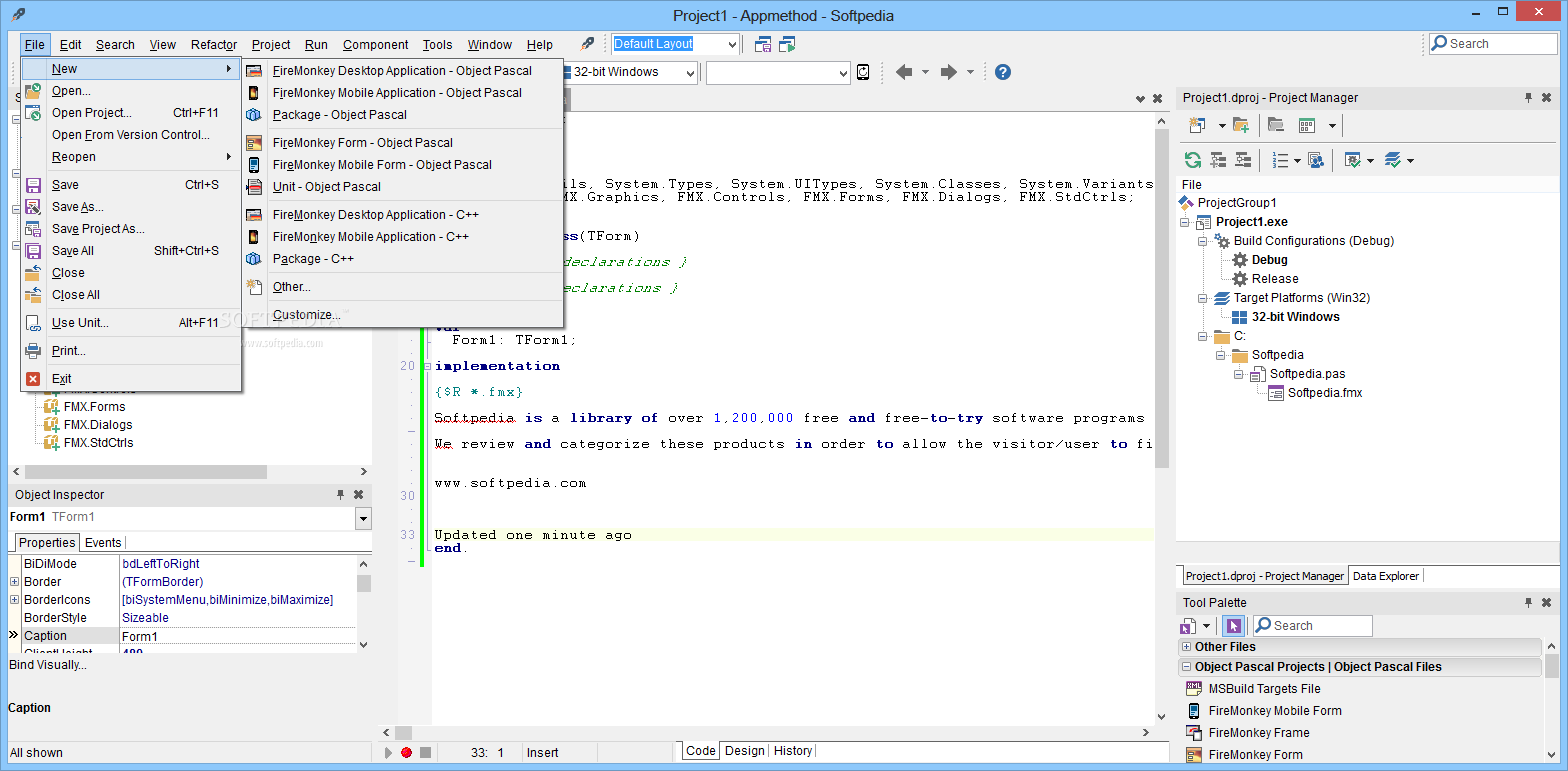Click the add-folder icon in Project Manager
Image resolution: width=1568 pixels, height=771 pixels.
(1241, 125)
